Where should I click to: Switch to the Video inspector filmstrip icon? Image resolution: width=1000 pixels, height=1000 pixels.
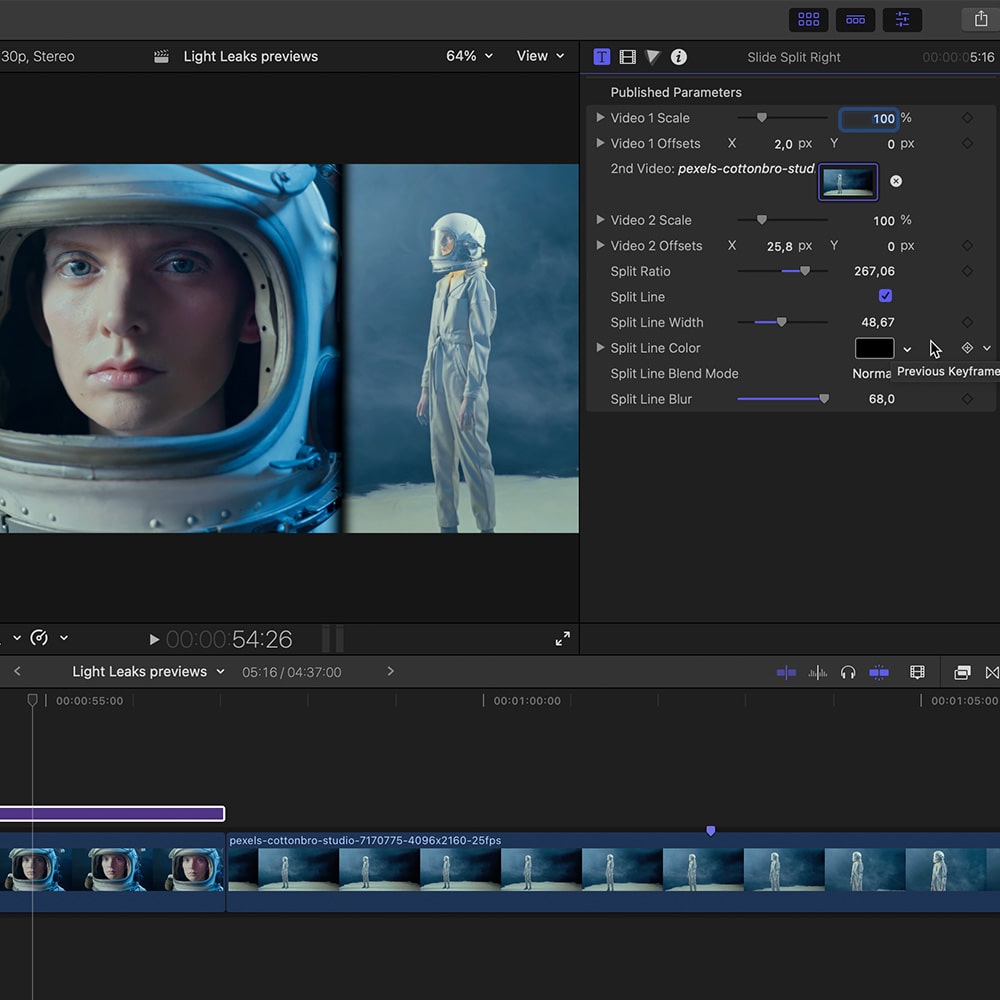pos(627,57)
